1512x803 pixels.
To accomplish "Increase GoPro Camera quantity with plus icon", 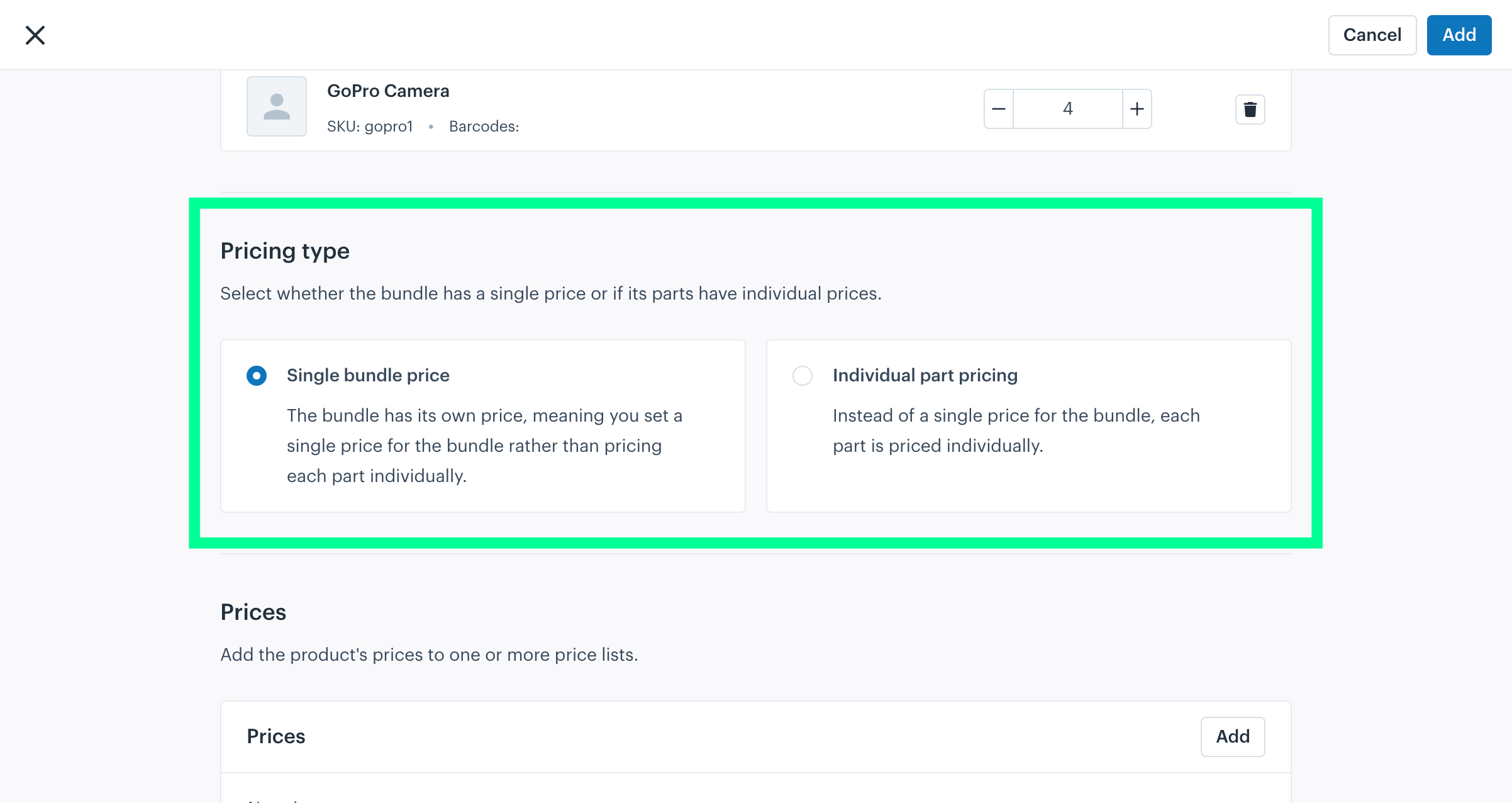I will (x=1137, y=109).
